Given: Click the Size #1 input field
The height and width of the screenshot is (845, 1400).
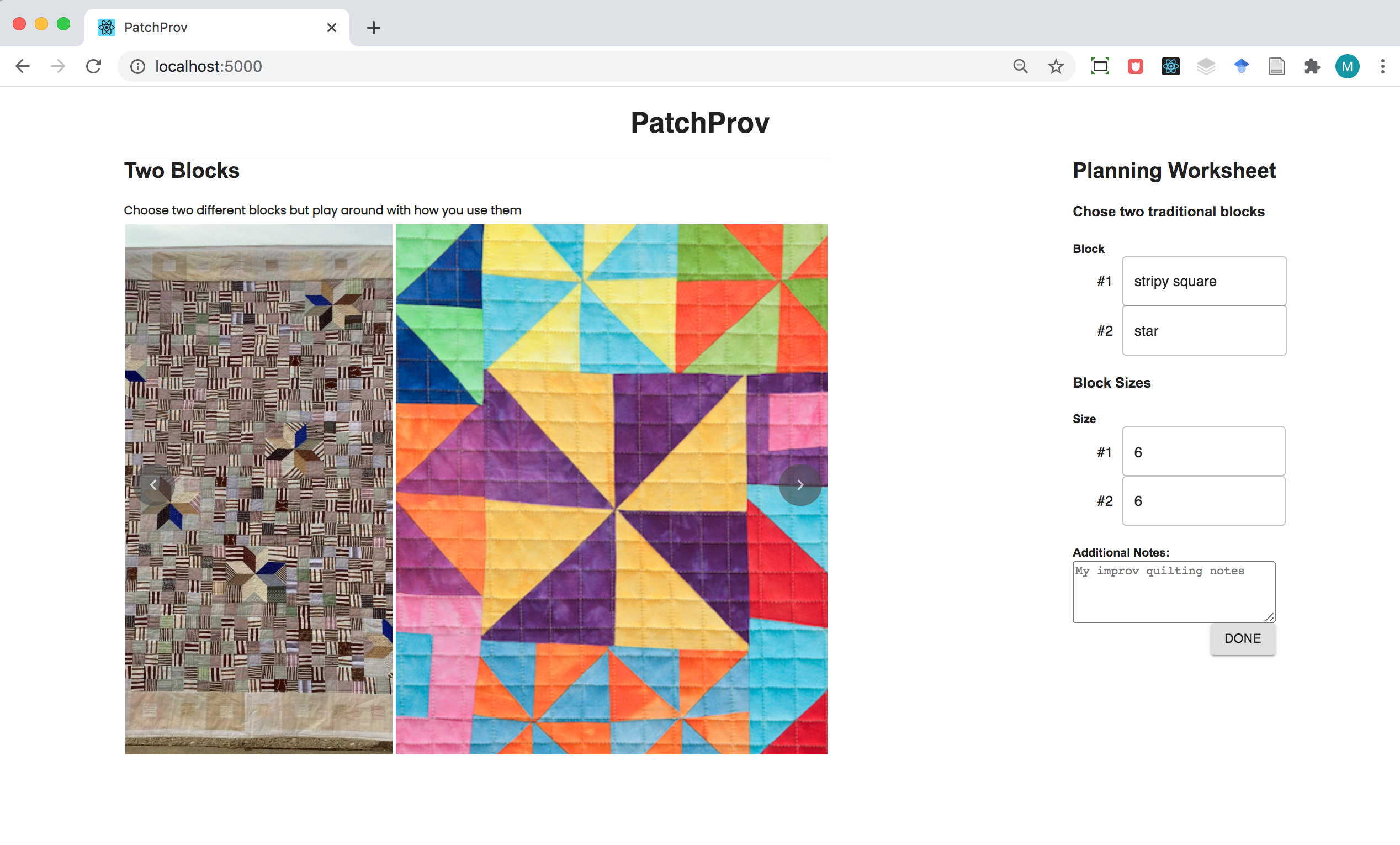Looking at the screenshot, I should coord(1203,451).
